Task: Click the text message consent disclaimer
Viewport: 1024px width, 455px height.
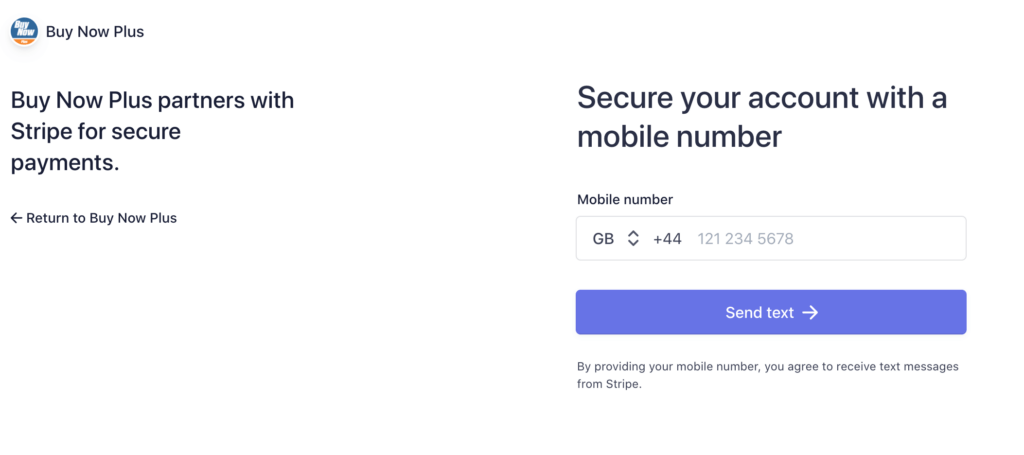Action: coord(767,375)
